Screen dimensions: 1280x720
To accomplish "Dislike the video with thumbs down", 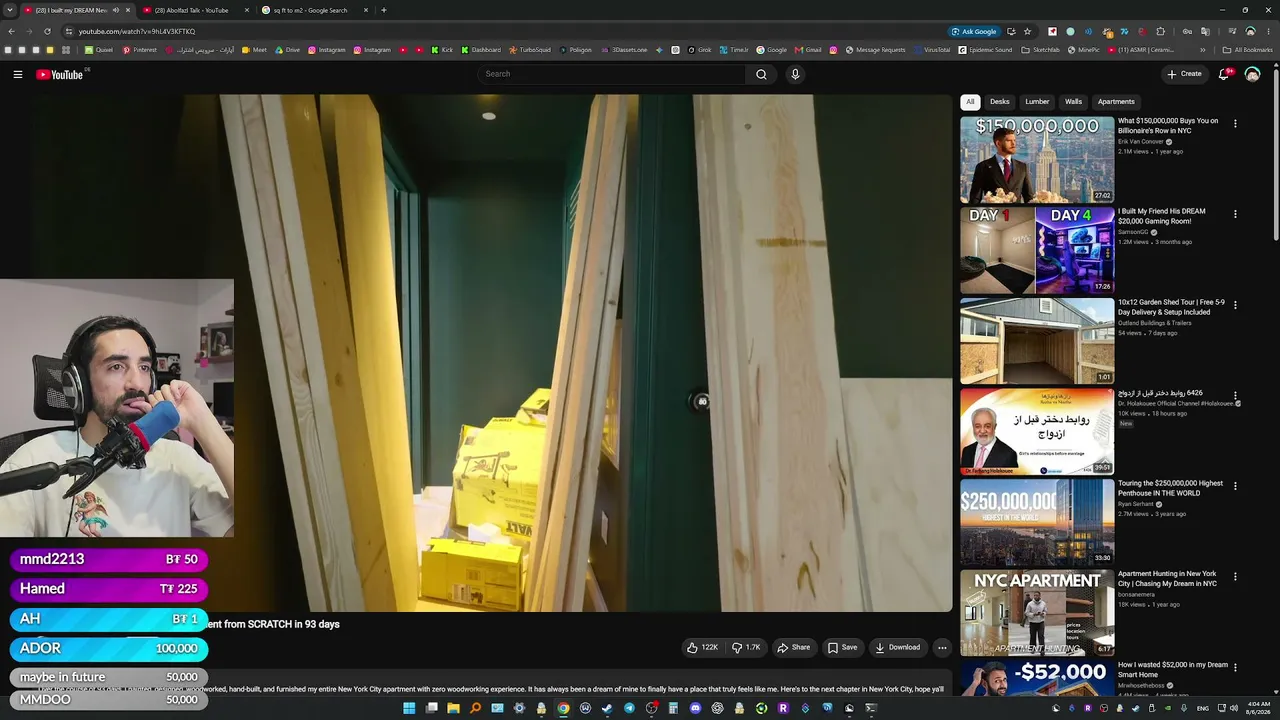I will pos(747,647).
